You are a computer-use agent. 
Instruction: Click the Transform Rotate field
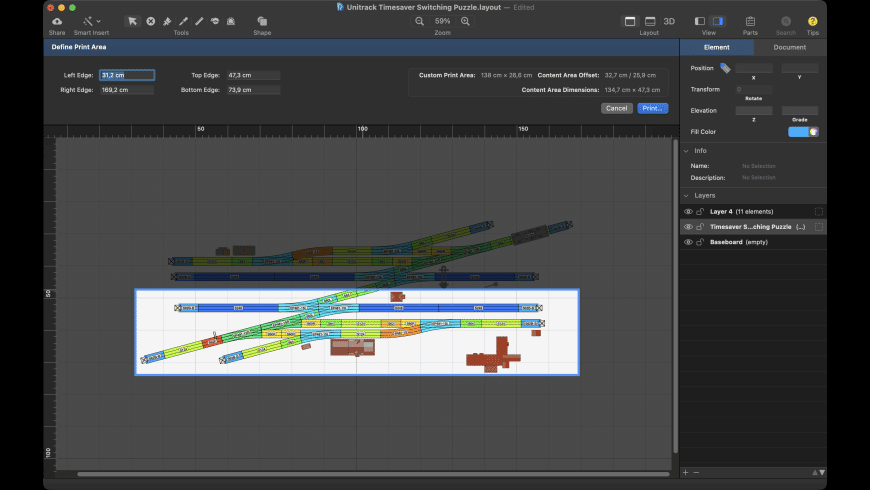tap(753, 89)
